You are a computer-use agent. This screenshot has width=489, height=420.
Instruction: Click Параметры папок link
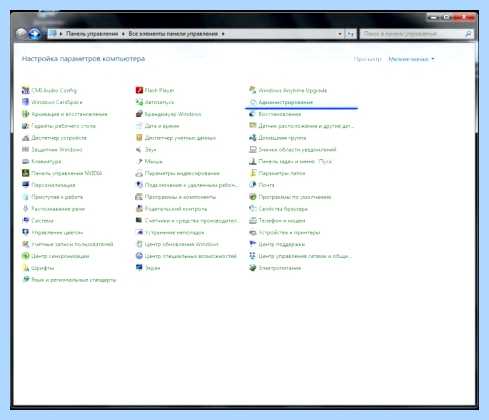(x=282, y=173)
